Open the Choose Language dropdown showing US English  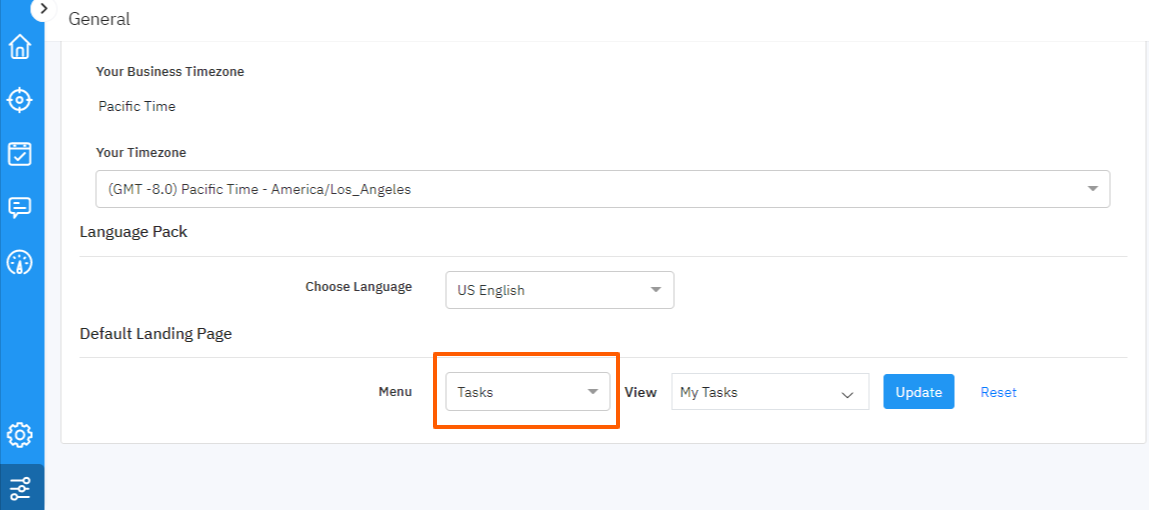pos(559,290)
